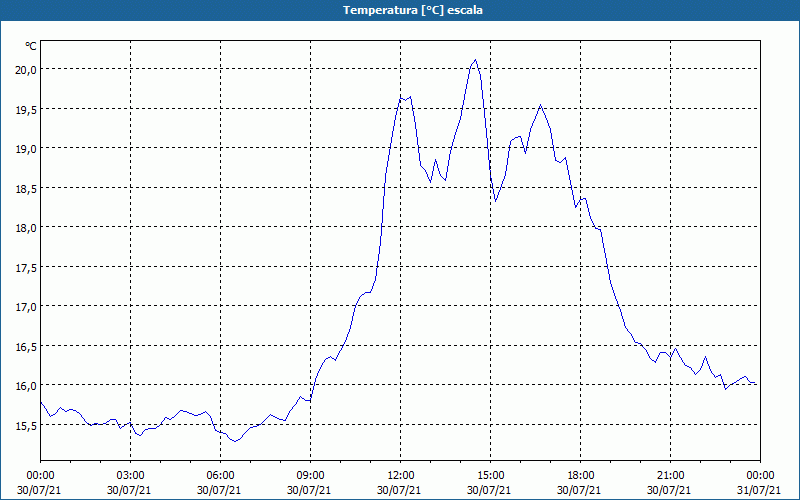The height and width of the screenshot is (500, 800).
Task: Click the 21:00 30/07/21 time label
Action: coord(670,483)
